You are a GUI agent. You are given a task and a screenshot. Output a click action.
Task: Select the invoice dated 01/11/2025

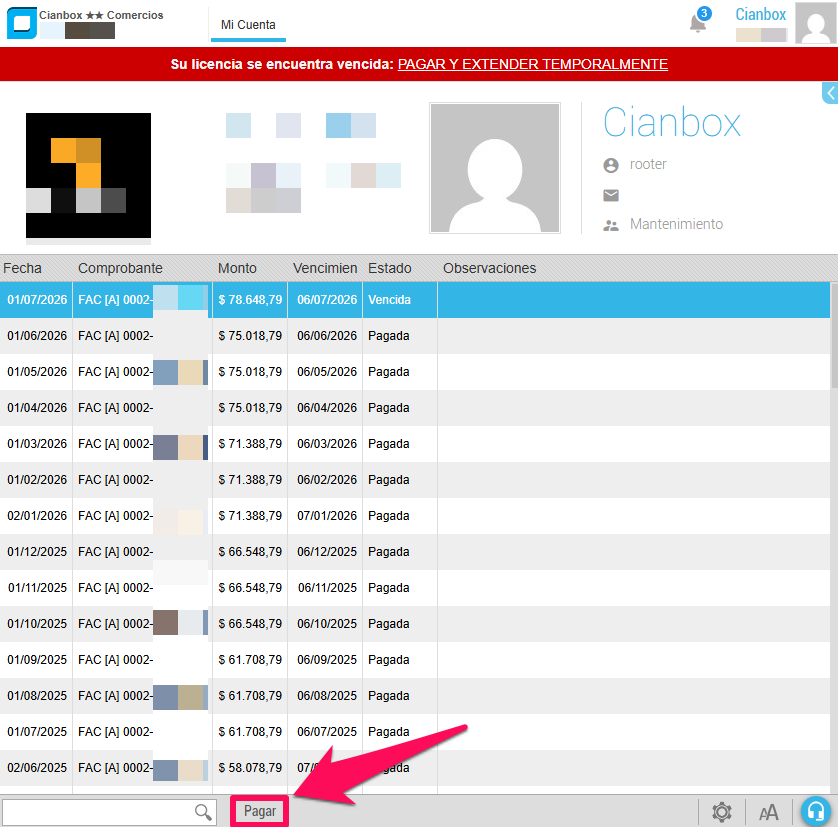click(415, 588)
